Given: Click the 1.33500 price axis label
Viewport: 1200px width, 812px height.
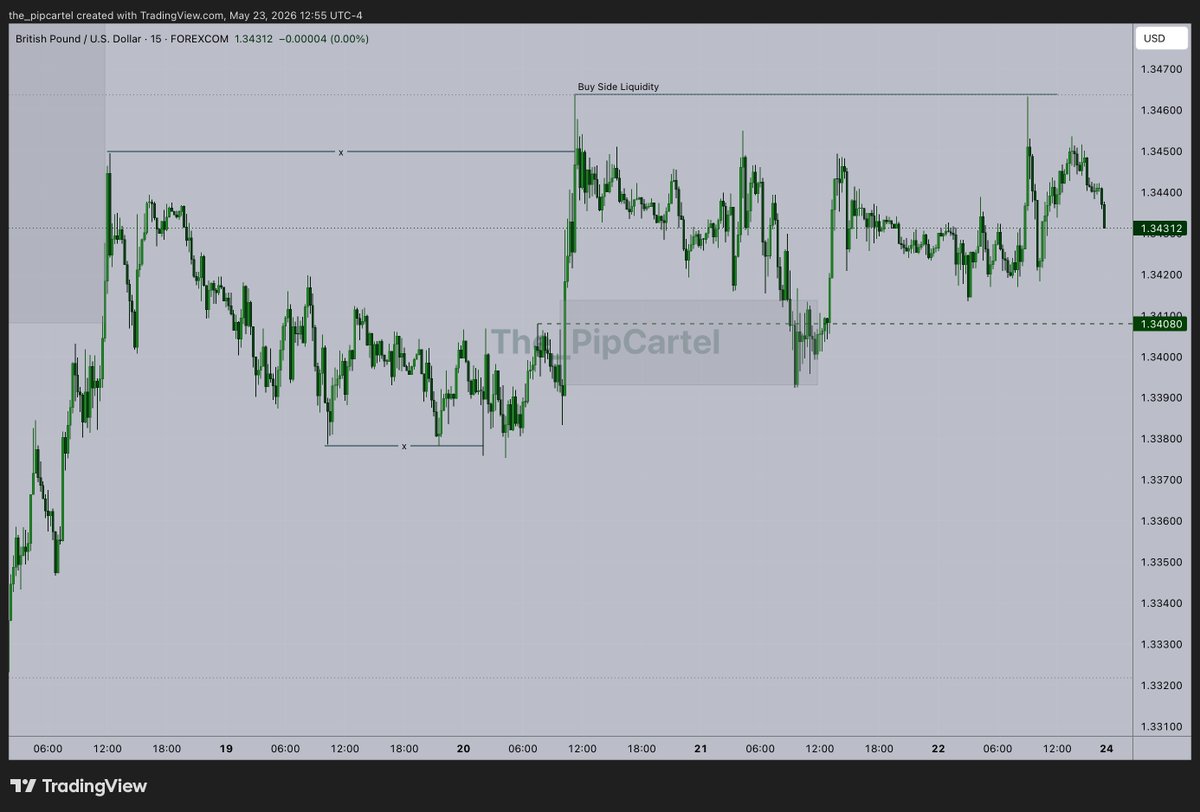Looking at the screenshot, I should (x=1159, y=562).
